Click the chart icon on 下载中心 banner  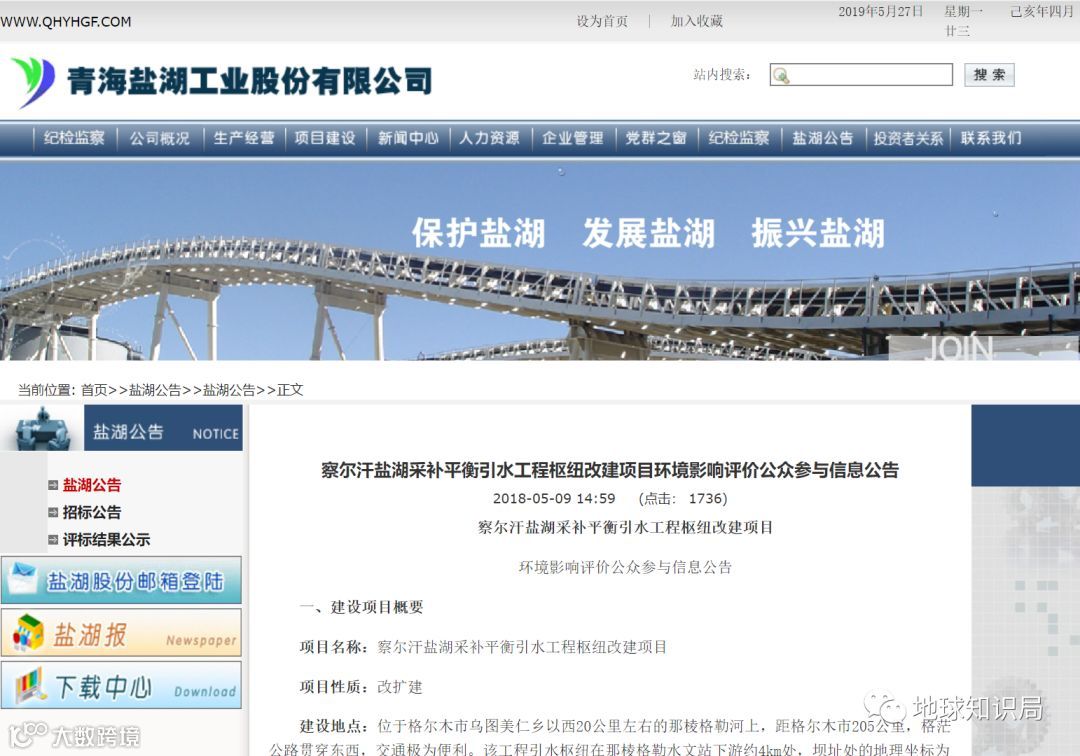30,685
